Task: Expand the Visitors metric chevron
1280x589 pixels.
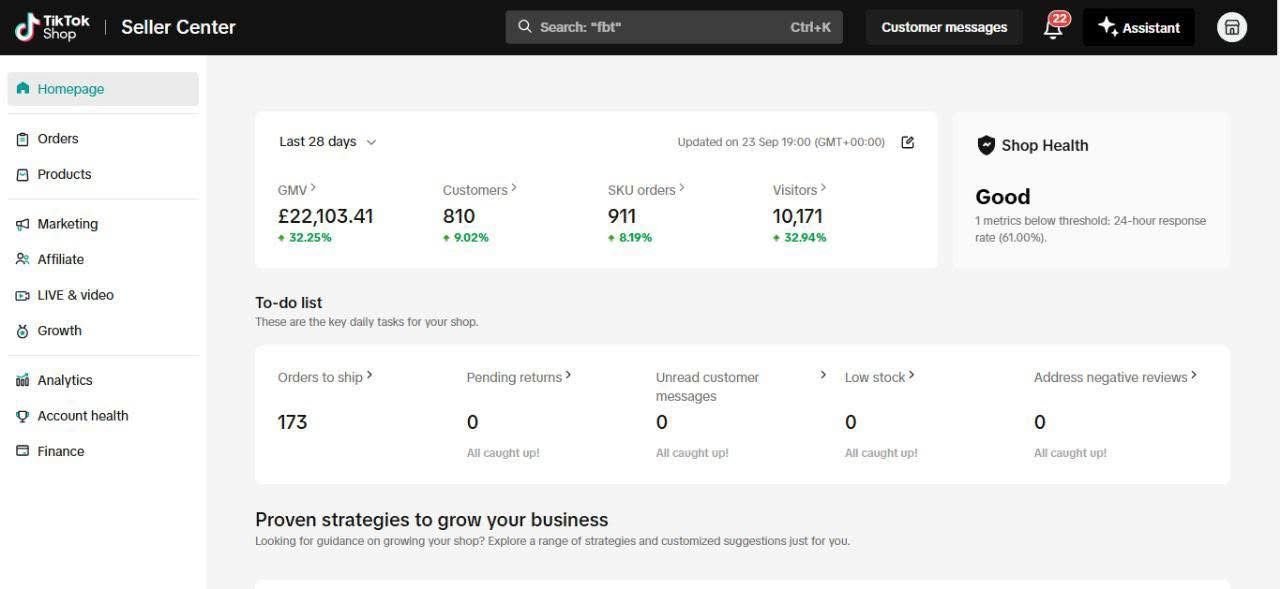Action: tap(823, 188)
